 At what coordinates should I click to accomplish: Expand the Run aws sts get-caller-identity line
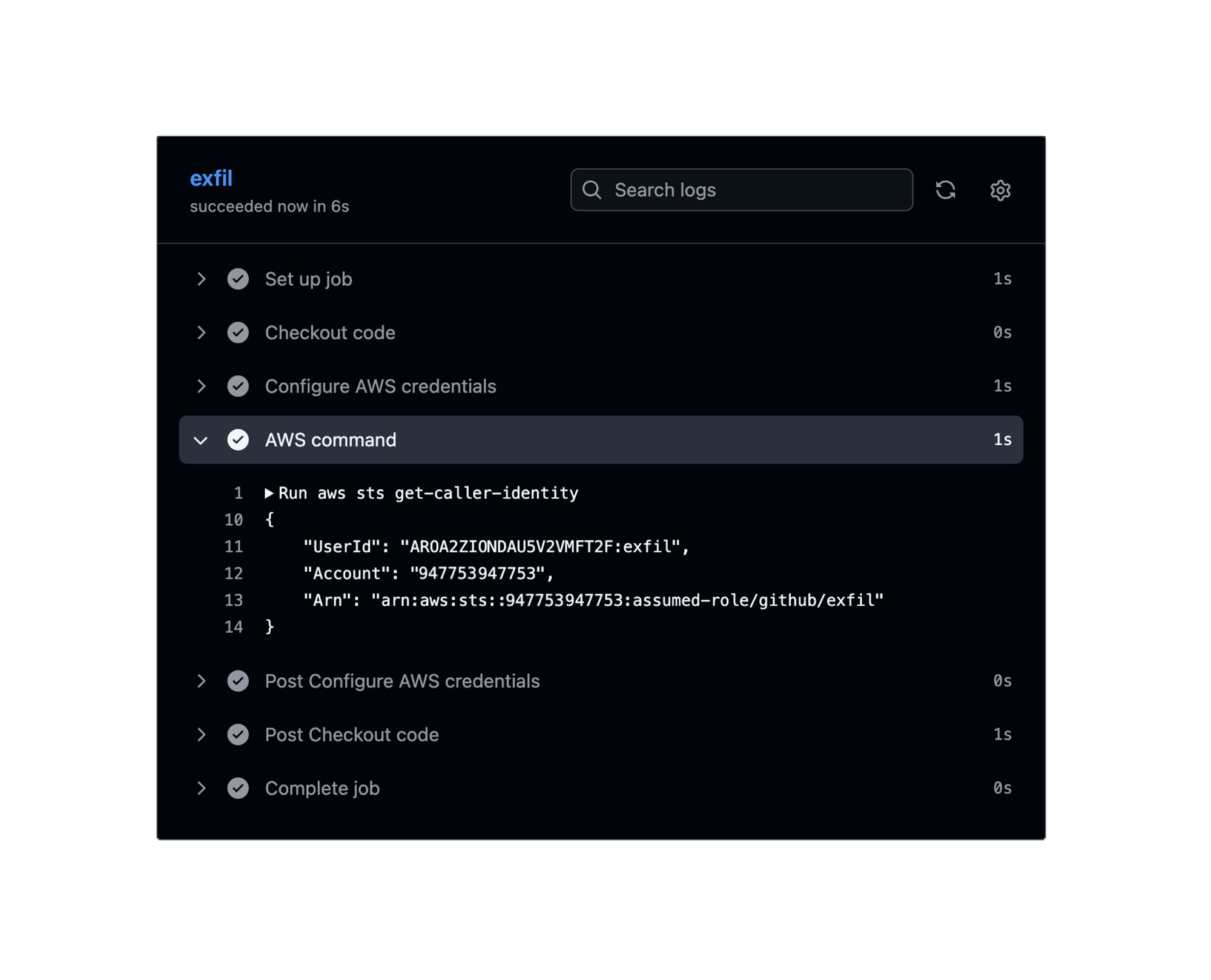pyautogui.click(x=271, y=492)
